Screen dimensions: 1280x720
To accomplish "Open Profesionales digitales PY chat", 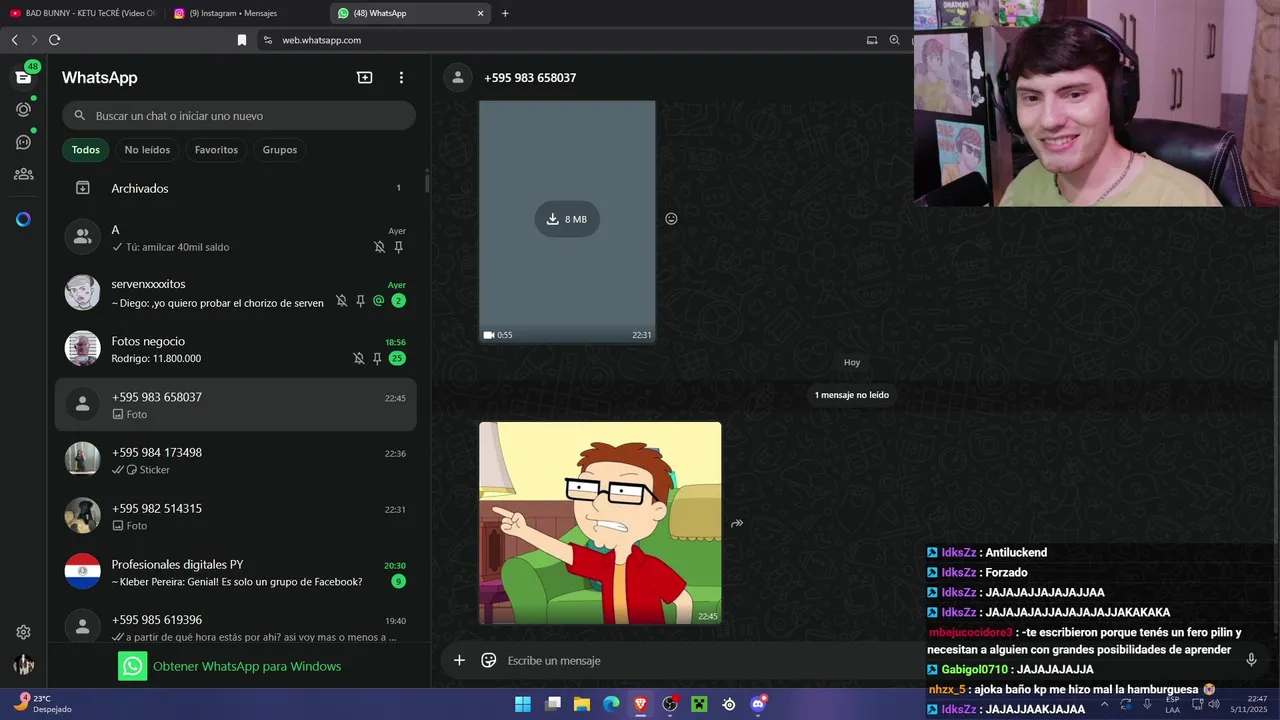I will pos(236,572).
